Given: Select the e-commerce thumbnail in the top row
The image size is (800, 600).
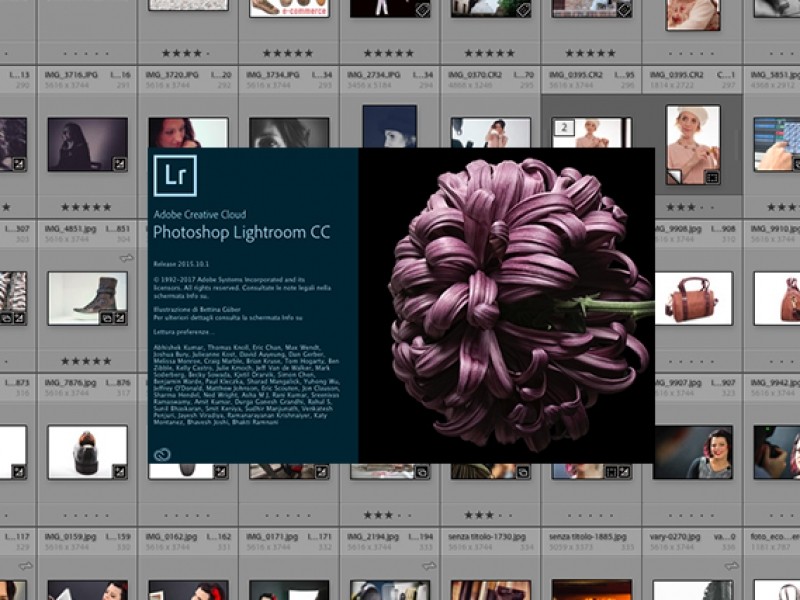Looking at the screenshot, I should click(x=289, y=8).
